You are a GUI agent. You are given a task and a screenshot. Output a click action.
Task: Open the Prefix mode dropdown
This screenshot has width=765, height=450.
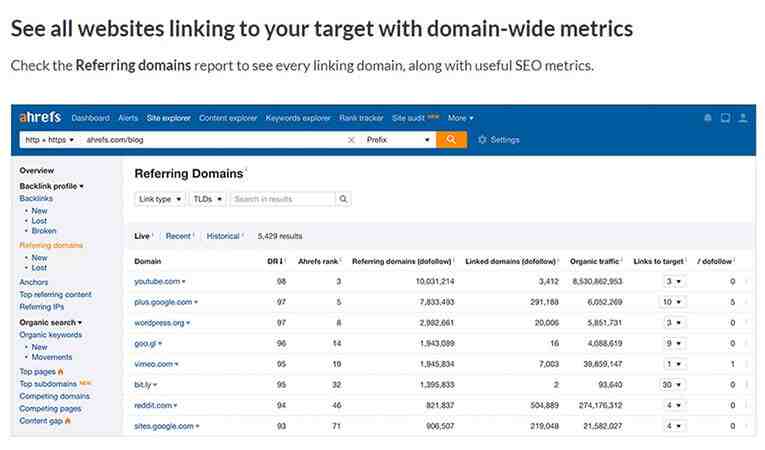[398, 140]
